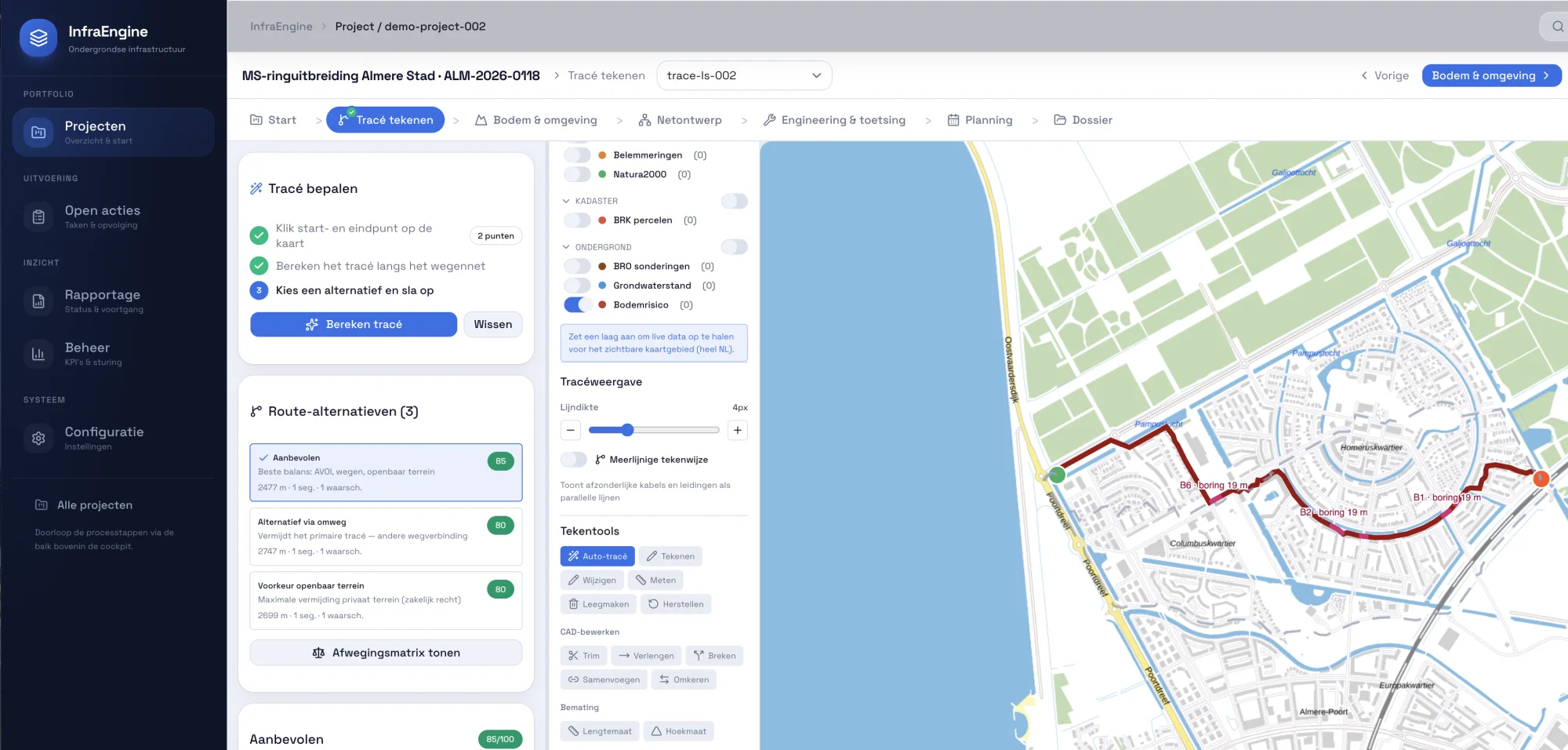1568x750 pixels.
Task: Select Voorkeur openbaar terrein route card
Action: tap(386, 600)
